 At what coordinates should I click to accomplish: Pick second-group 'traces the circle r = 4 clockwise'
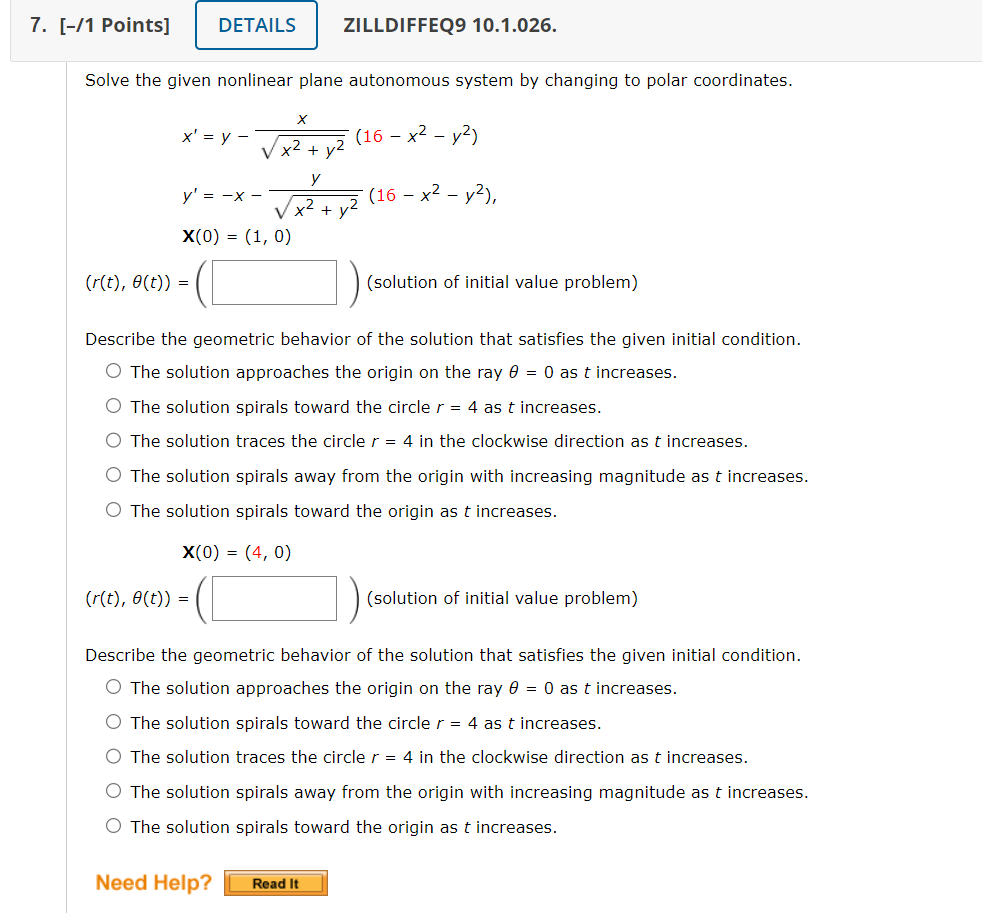coord(113,756)
